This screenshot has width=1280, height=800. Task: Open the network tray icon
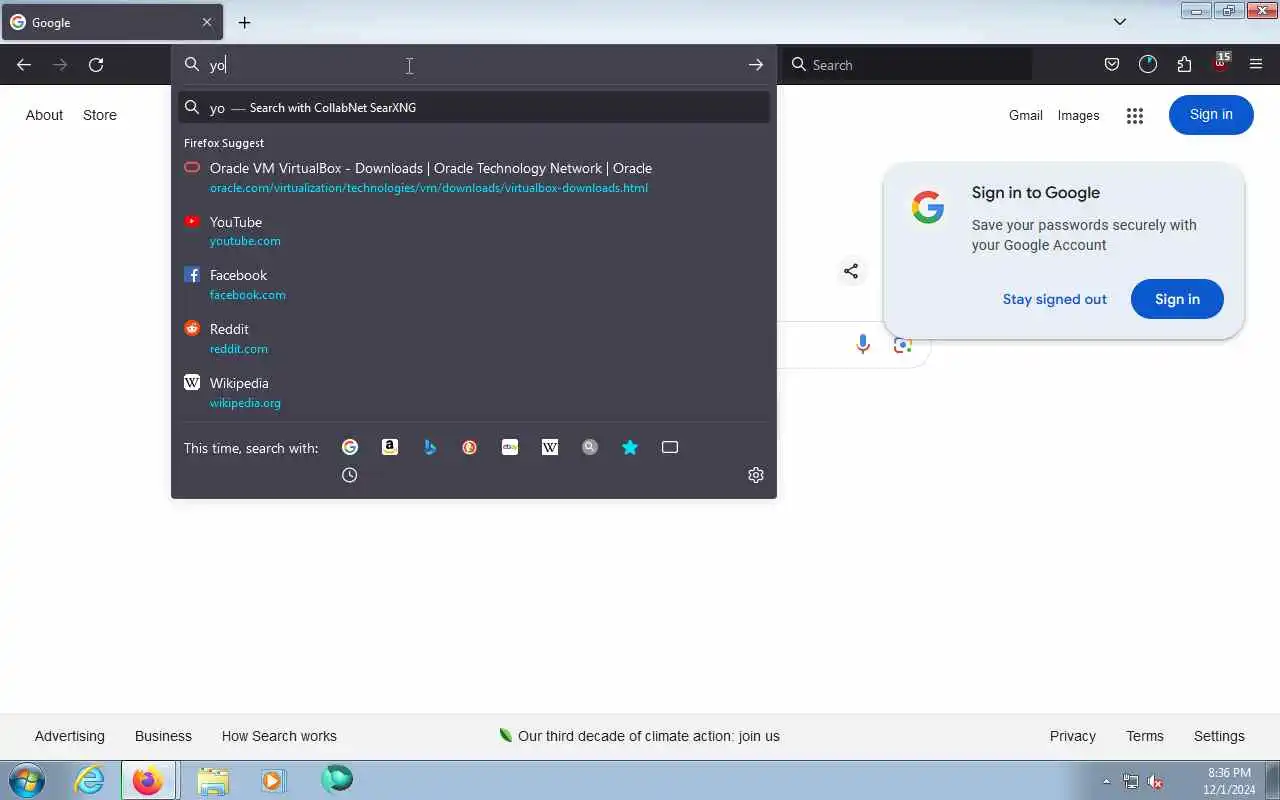[1131, 781]
